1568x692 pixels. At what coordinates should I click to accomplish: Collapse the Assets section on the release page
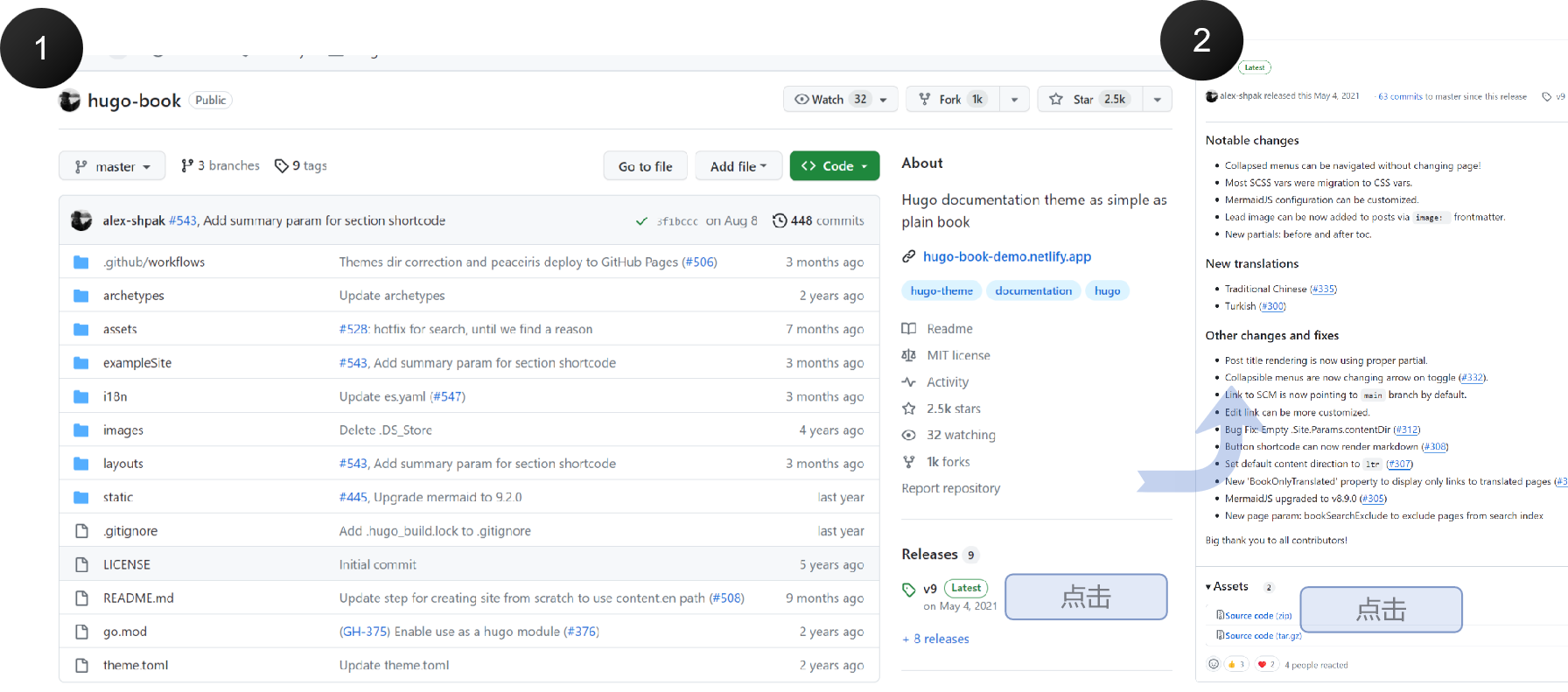click(x=1227, y=587)
